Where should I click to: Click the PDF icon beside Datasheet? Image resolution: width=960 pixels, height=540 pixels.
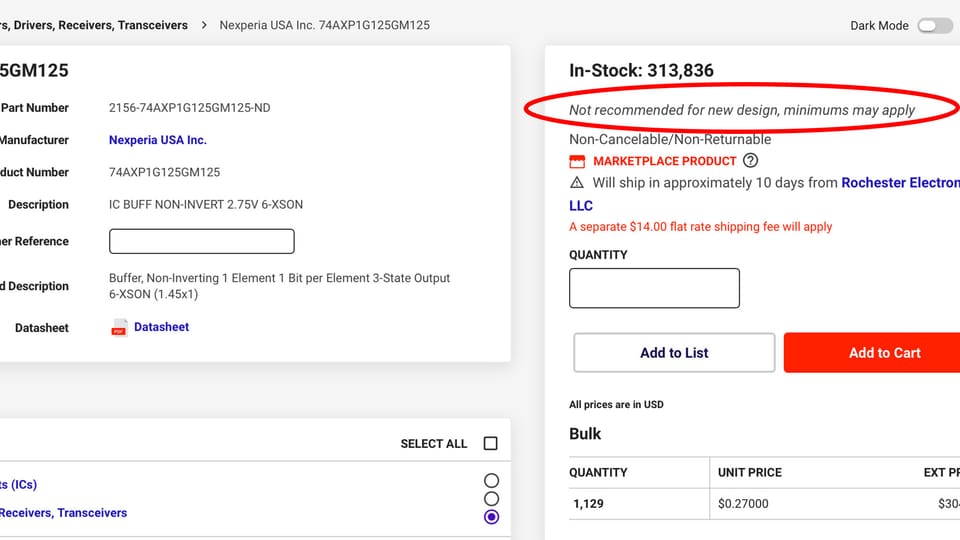coord(119,328)
